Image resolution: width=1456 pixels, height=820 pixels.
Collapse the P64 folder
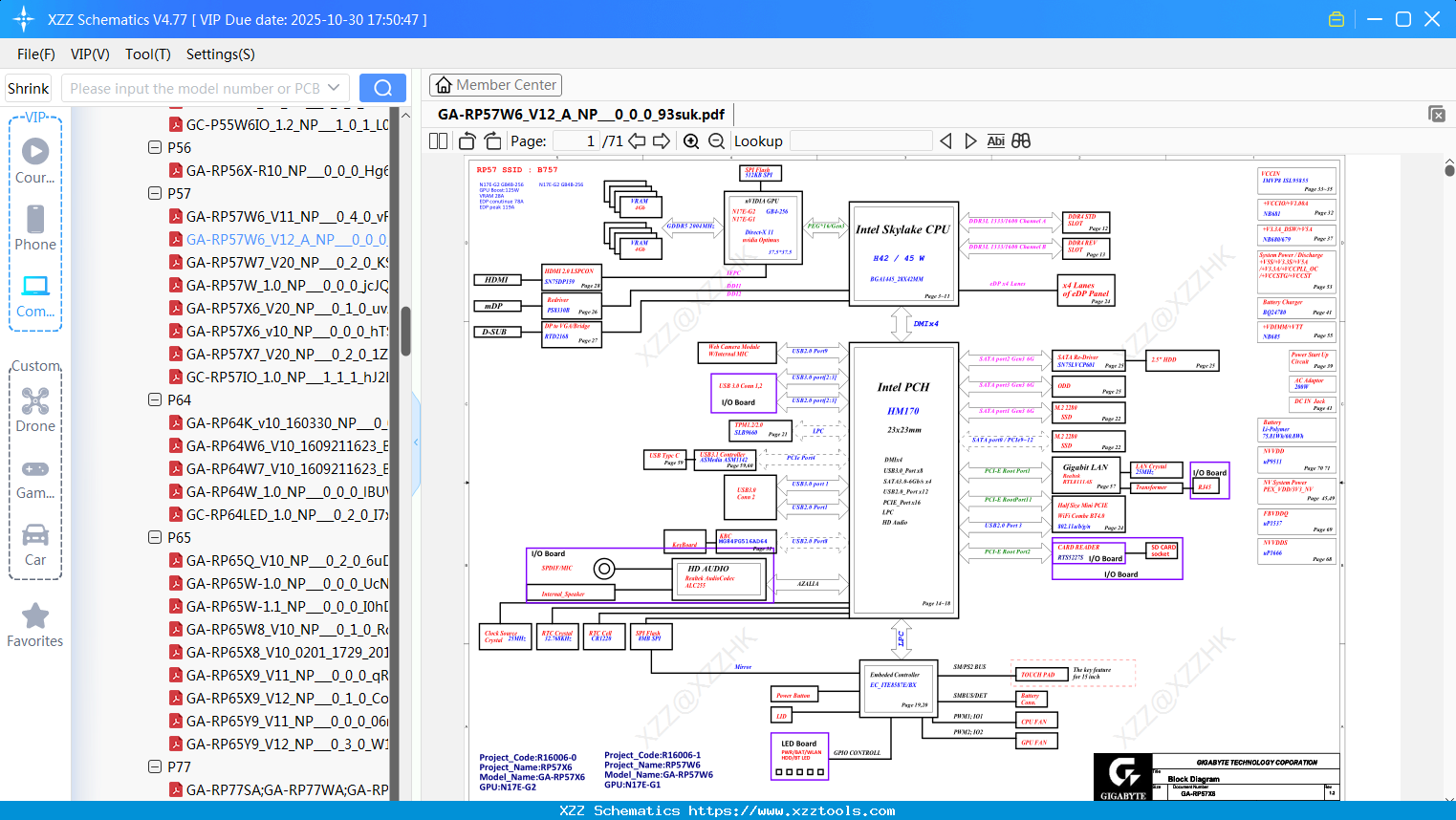click(155, 400)
